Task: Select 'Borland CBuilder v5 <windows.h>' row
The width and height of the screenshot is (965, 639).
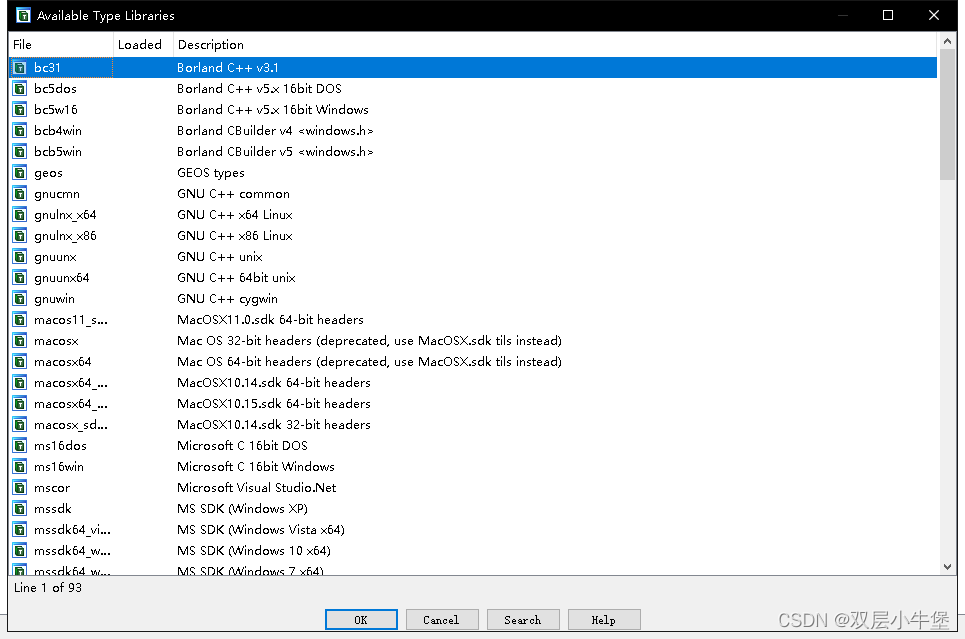Action: (x=473, y=151)
